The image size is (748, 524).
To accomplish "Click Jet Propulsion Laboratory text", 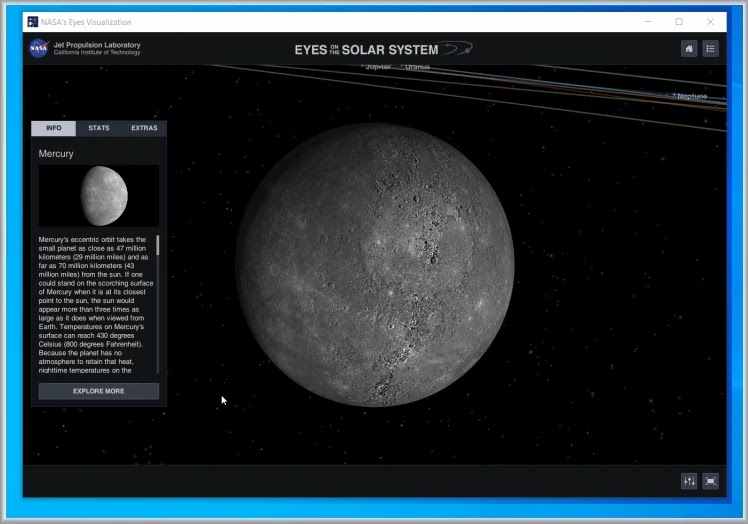I will pyautogui.click(x=97, y=45).
